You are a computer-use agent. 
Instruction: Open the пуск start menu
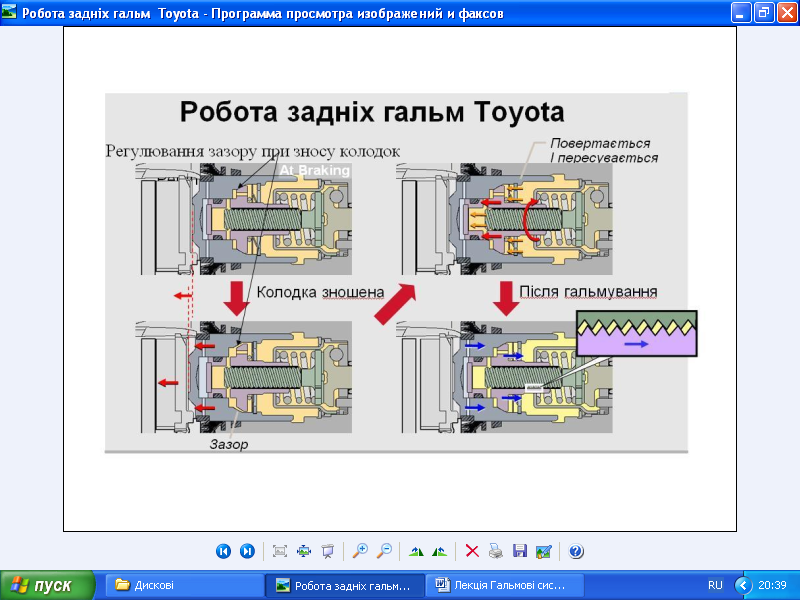(x=47, y=585)
